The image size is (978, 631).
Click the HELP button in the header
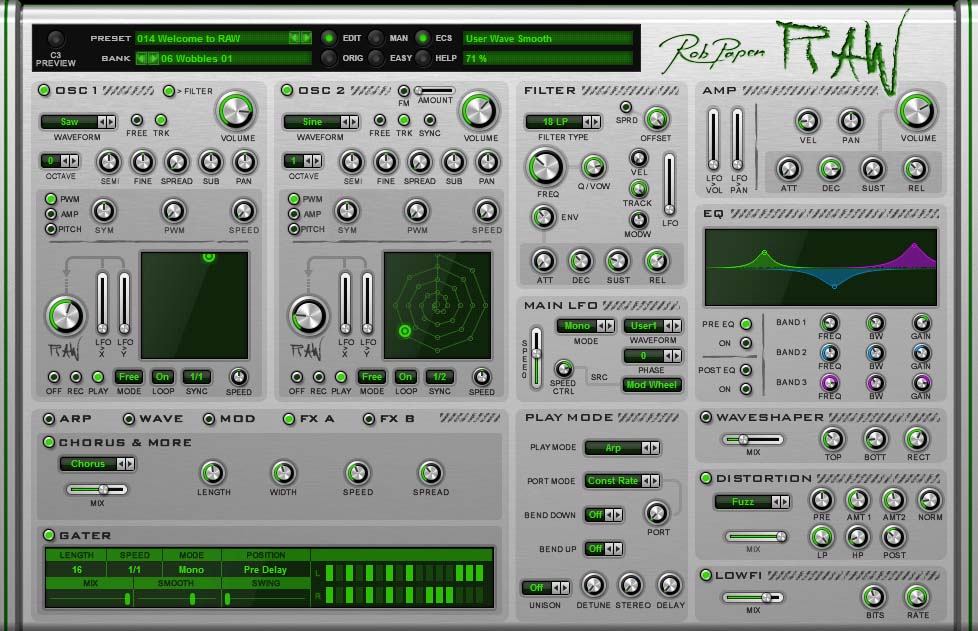pos(425,57)
